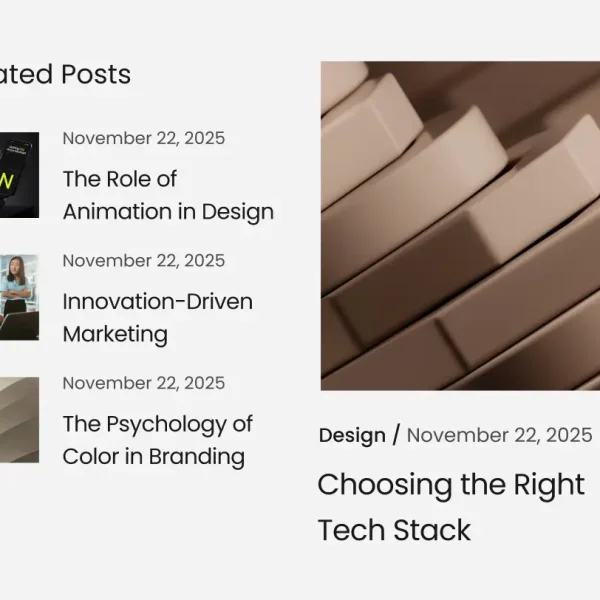Click the date above "The Role of Animation"
Image resolution: width=600 pixels, height=600 pixels.
143,138
